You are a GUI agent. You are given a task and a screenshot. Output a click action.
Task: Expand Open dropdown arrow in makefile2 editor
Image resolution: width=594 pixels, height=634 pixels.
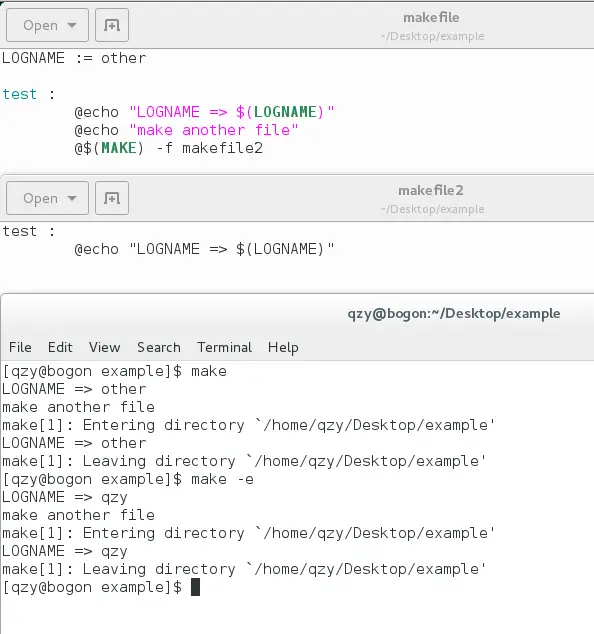tap(72, 198)
